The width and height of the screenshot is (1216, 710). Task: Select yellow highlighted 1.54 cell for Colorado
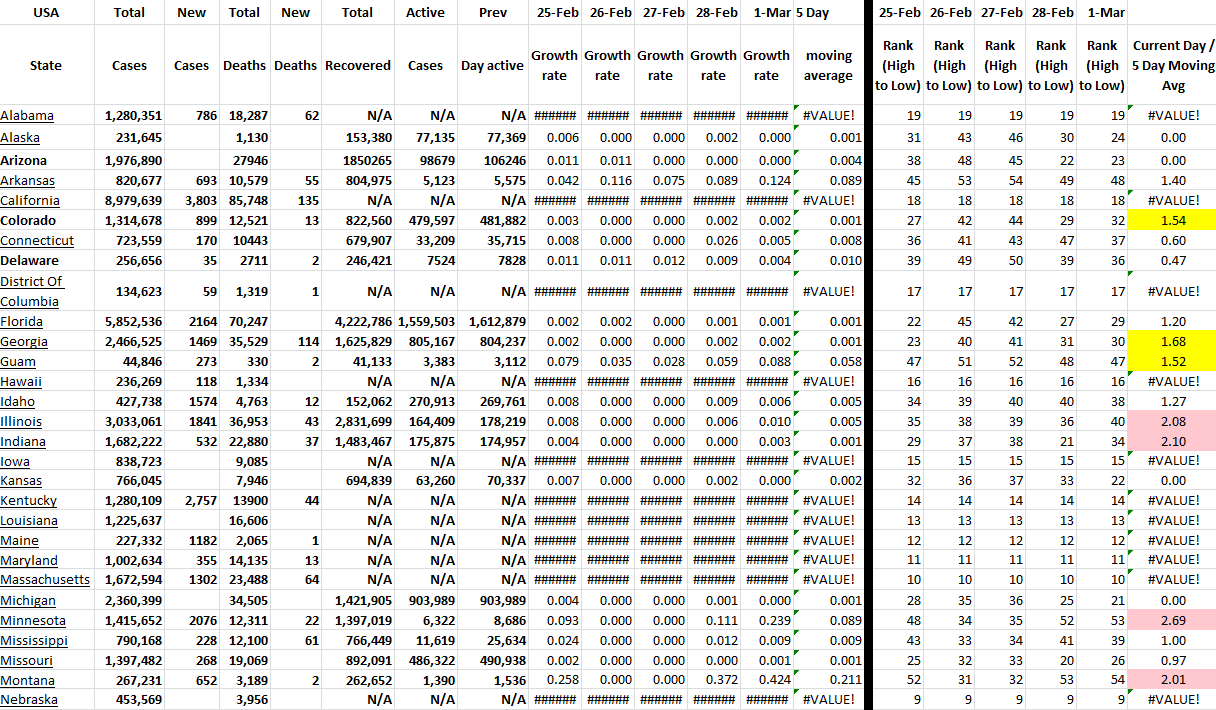click(1171, 221)
